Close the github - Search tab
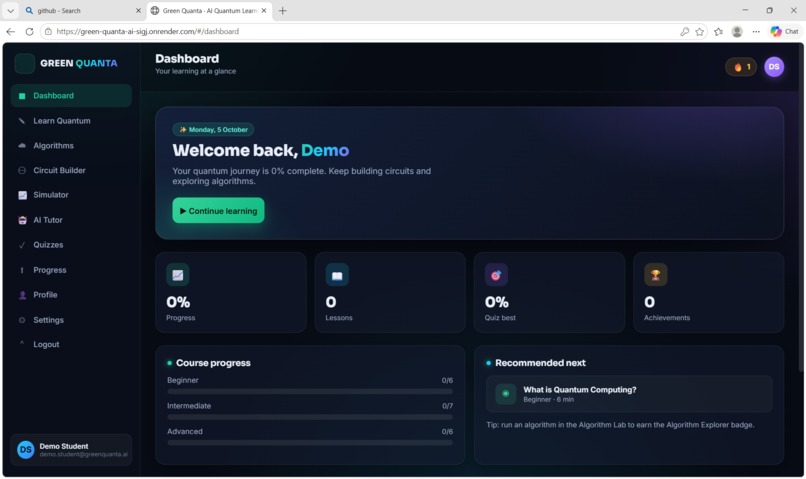 138,10
